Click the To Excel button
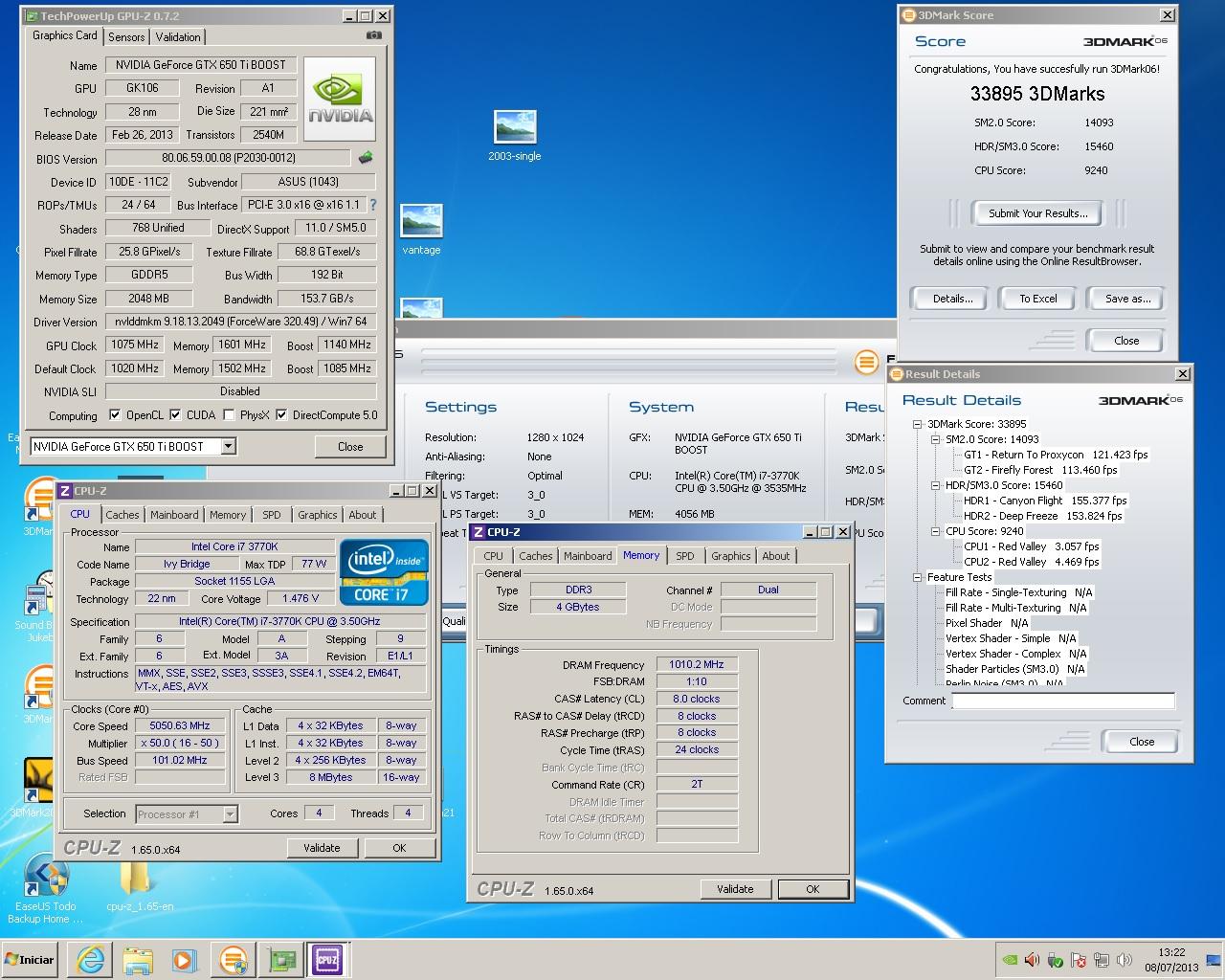This screenshot has width=1225, height=980. point(1037,299)
